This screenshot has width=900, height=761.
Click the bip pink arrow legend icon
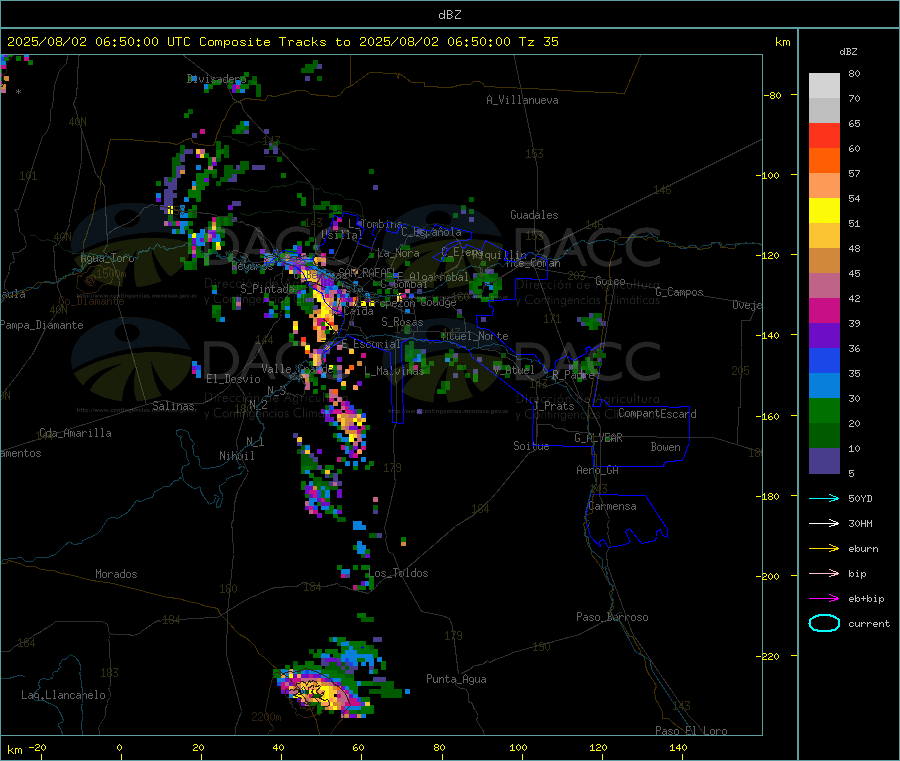pos(824,573)
